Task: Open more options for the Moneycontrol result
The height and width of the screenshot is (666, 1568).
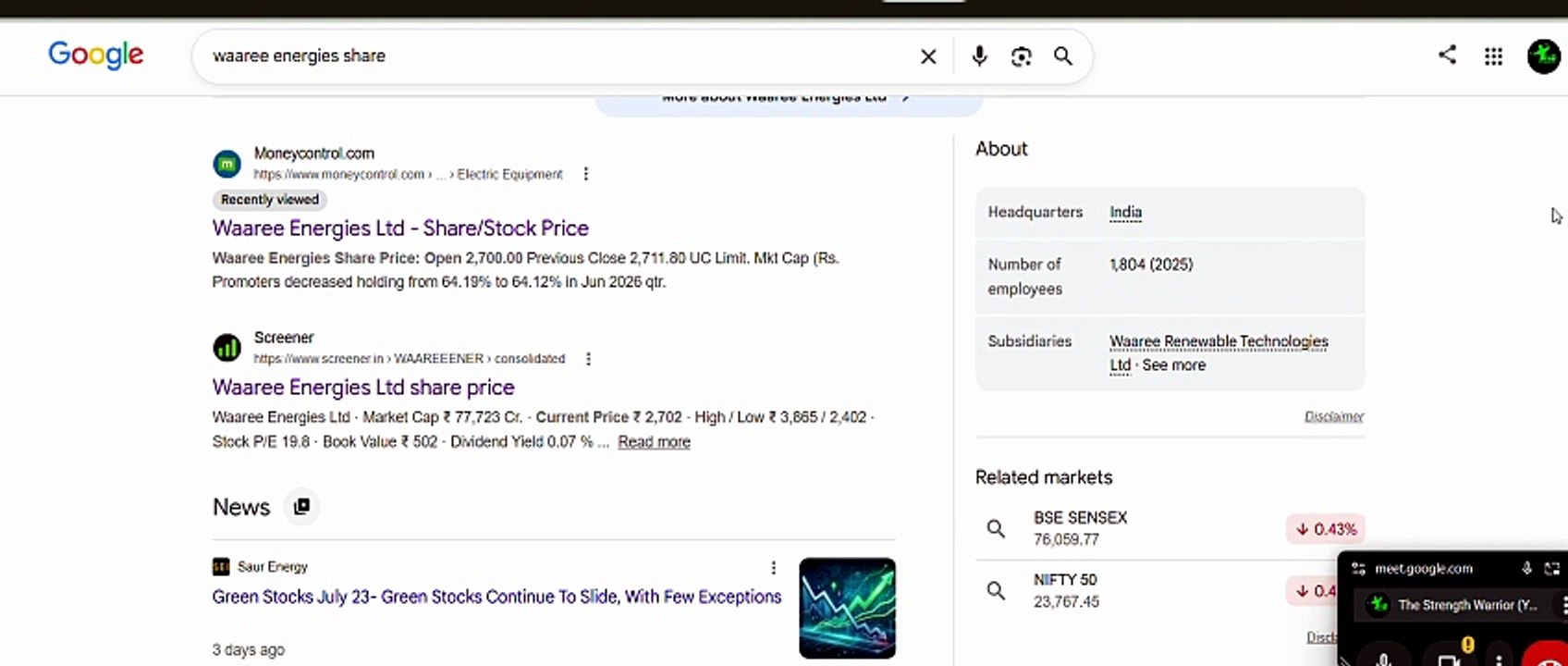Action: tap(585, 174)
